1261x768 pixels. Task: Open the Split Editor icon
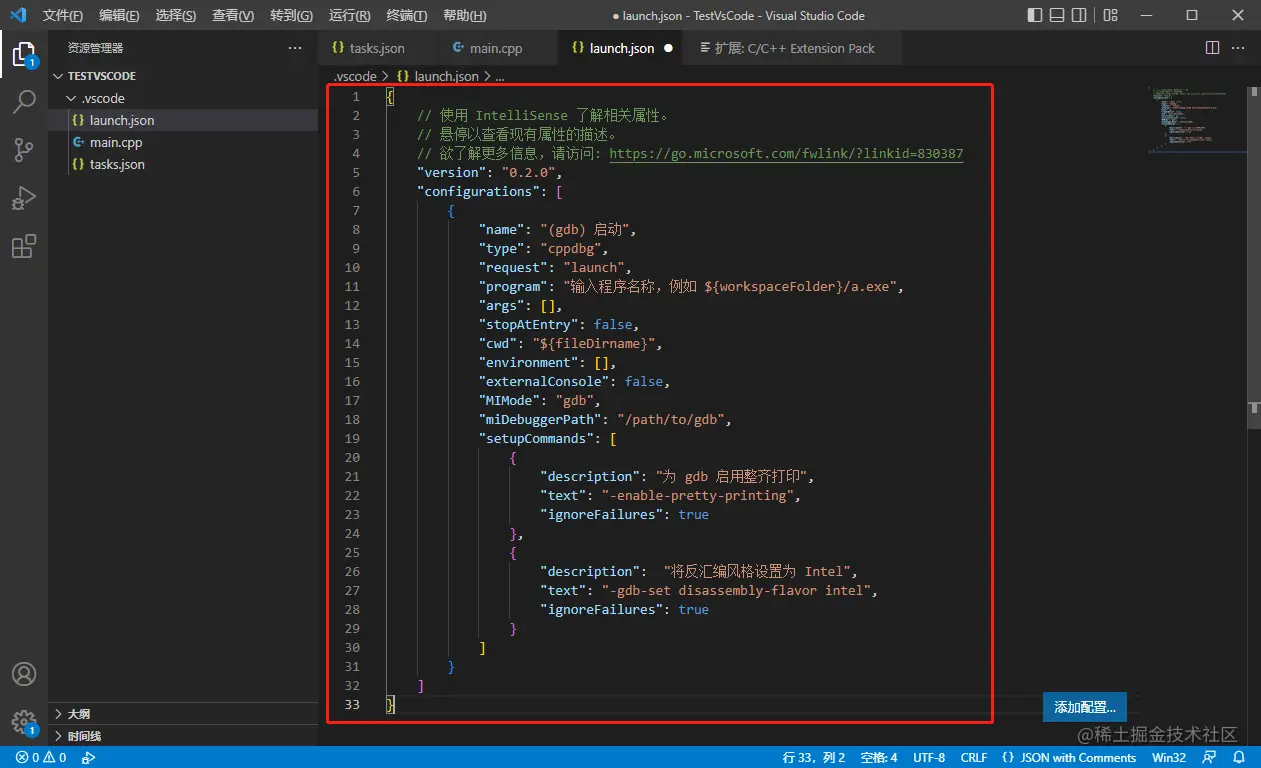pos(1211,47)
